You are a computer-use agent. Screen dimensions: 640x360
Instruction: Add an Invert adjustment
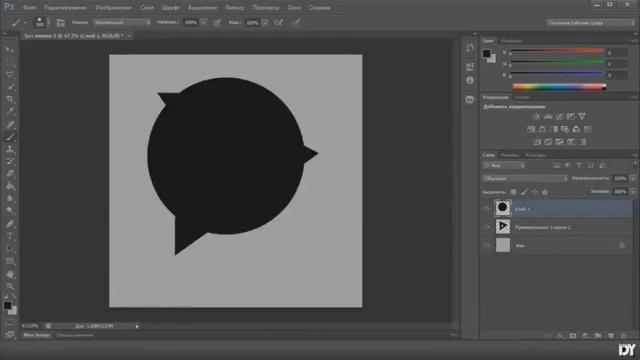point(537,142)
